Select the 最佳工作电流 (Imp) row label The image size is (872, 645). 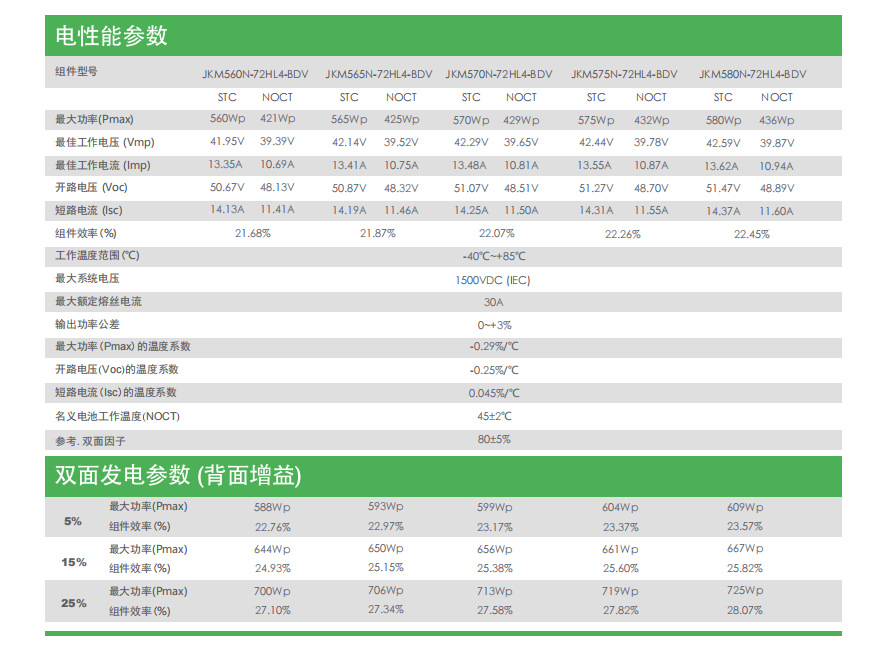pyautogui.click(x=102, y=165)
